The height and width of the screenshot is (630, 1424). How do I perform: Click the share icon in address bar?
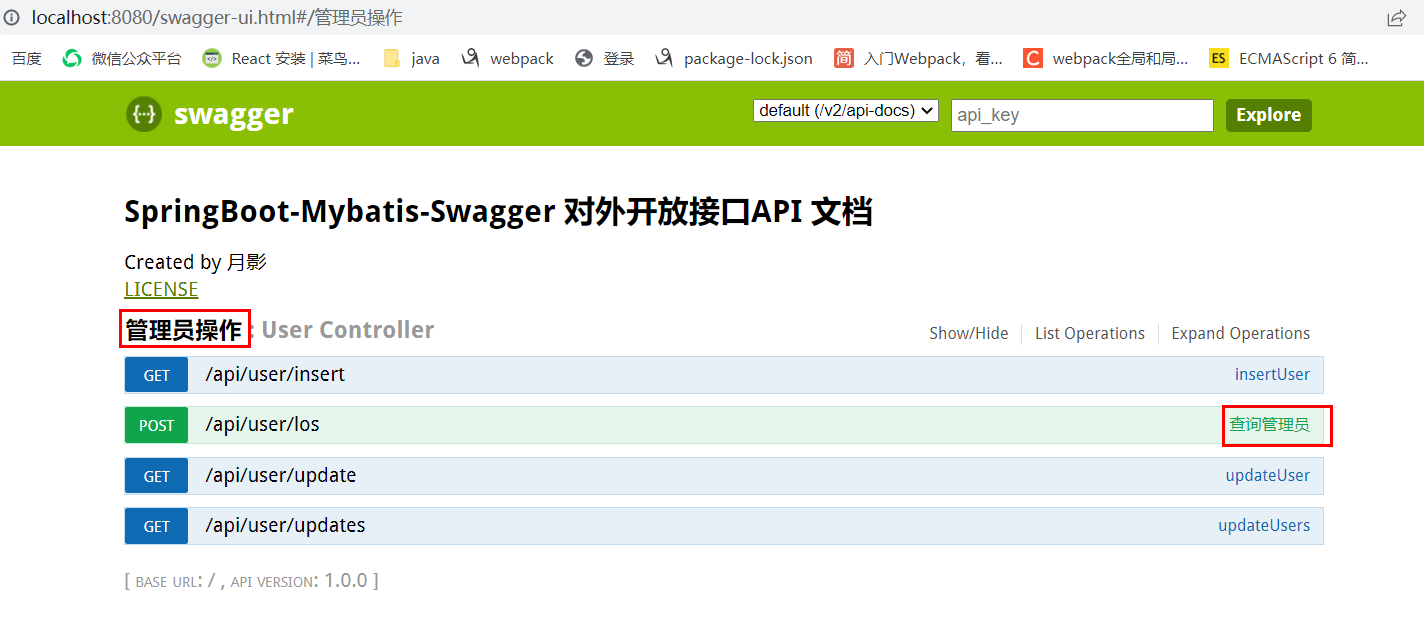(x=1396, y=18)
